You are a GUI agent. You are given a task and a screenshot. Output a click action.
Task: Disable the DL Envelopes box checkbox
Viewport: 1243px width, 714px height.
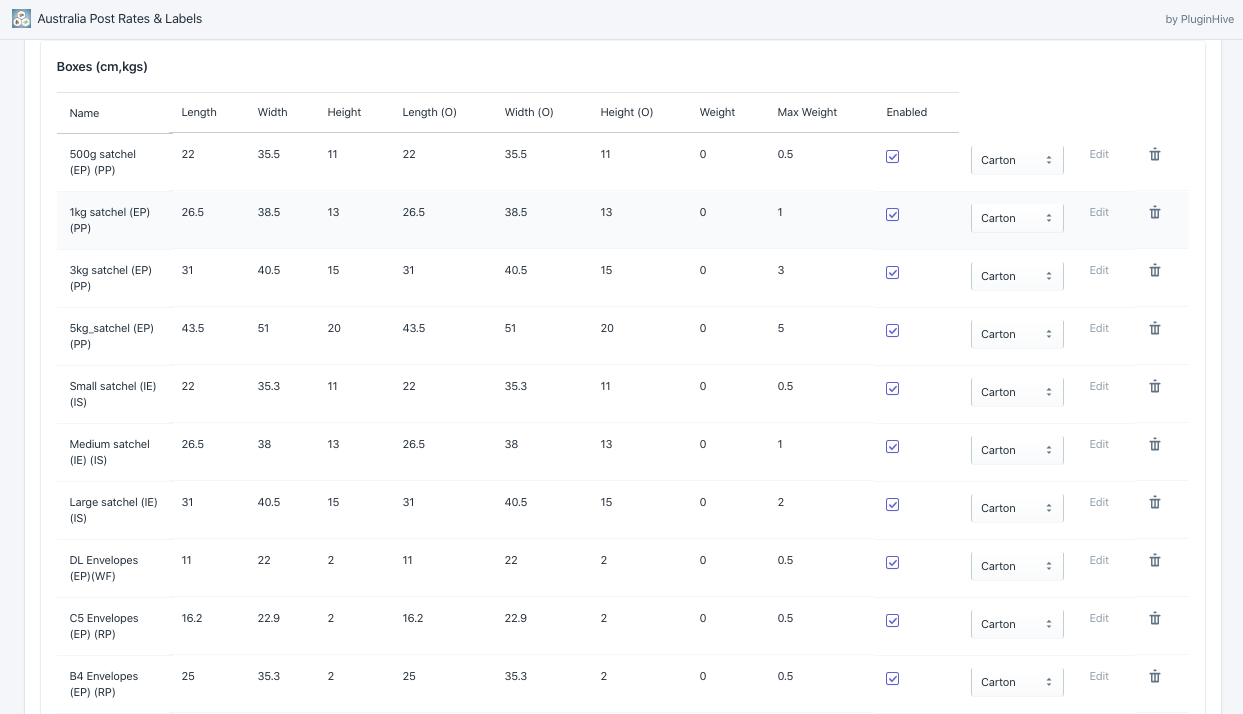click(x=893, y=563)
